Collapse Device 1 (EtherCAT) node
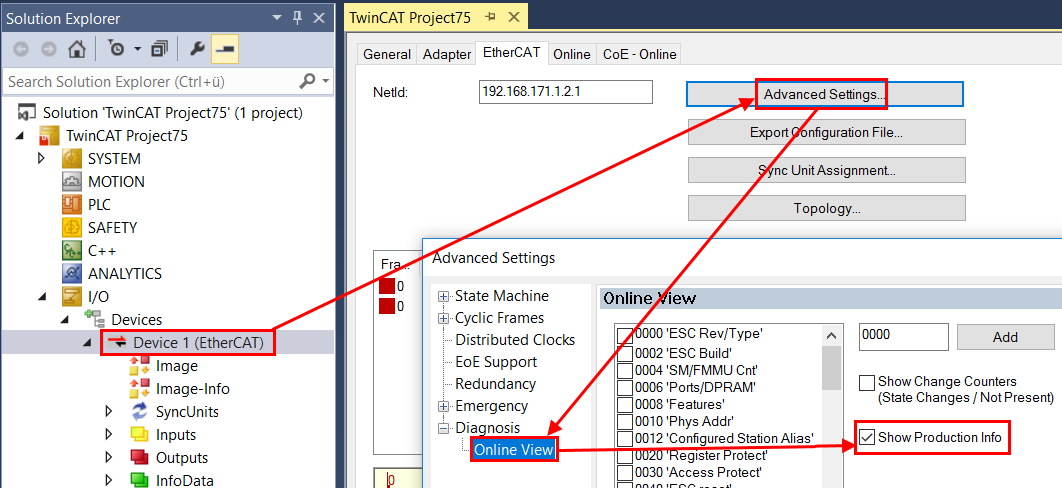 (x=87, y=343)
